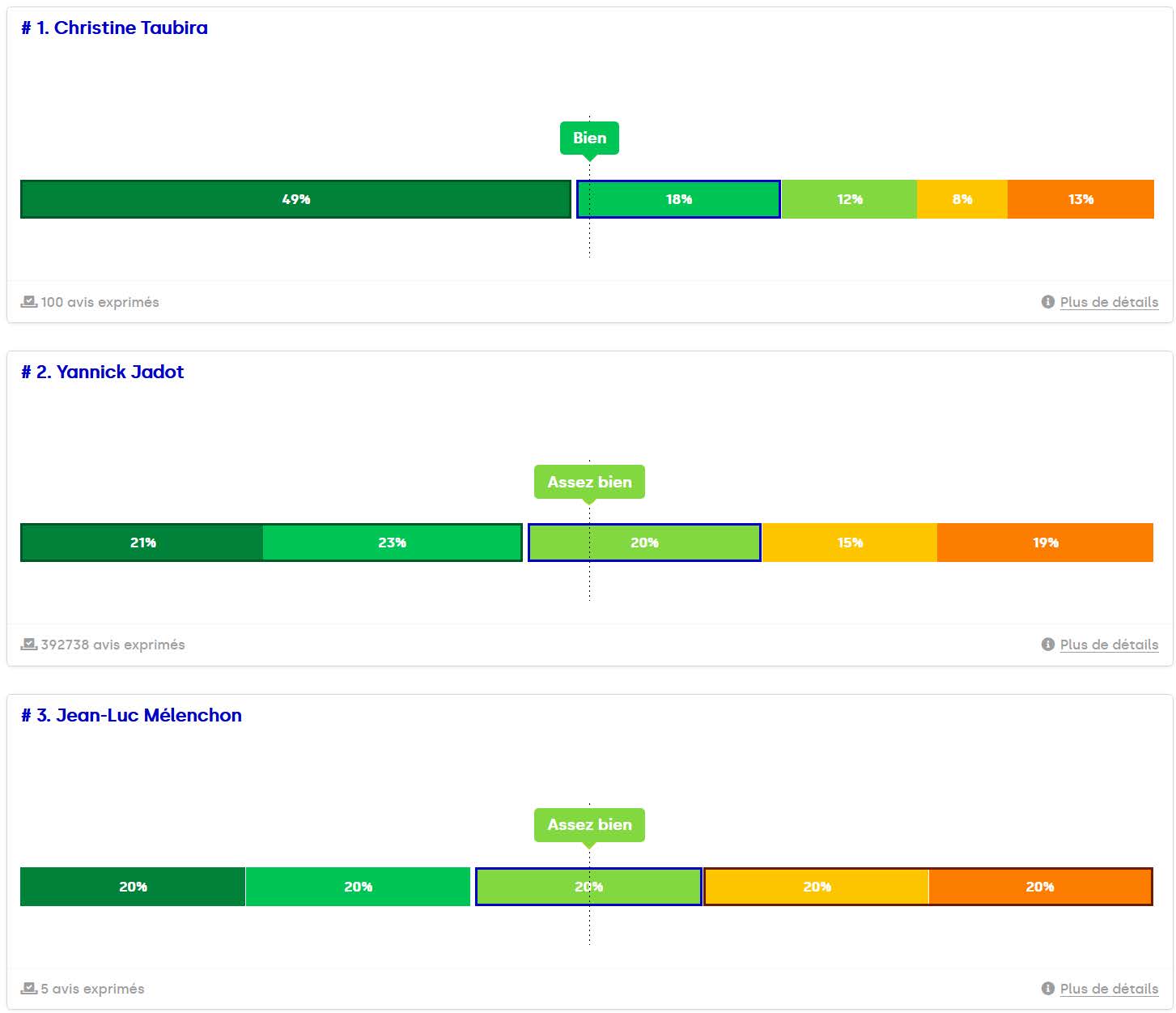This screenshot has height=1013, width=1176.
Task: Click Assez bien median label for Jadot
Action: point(589,482)
